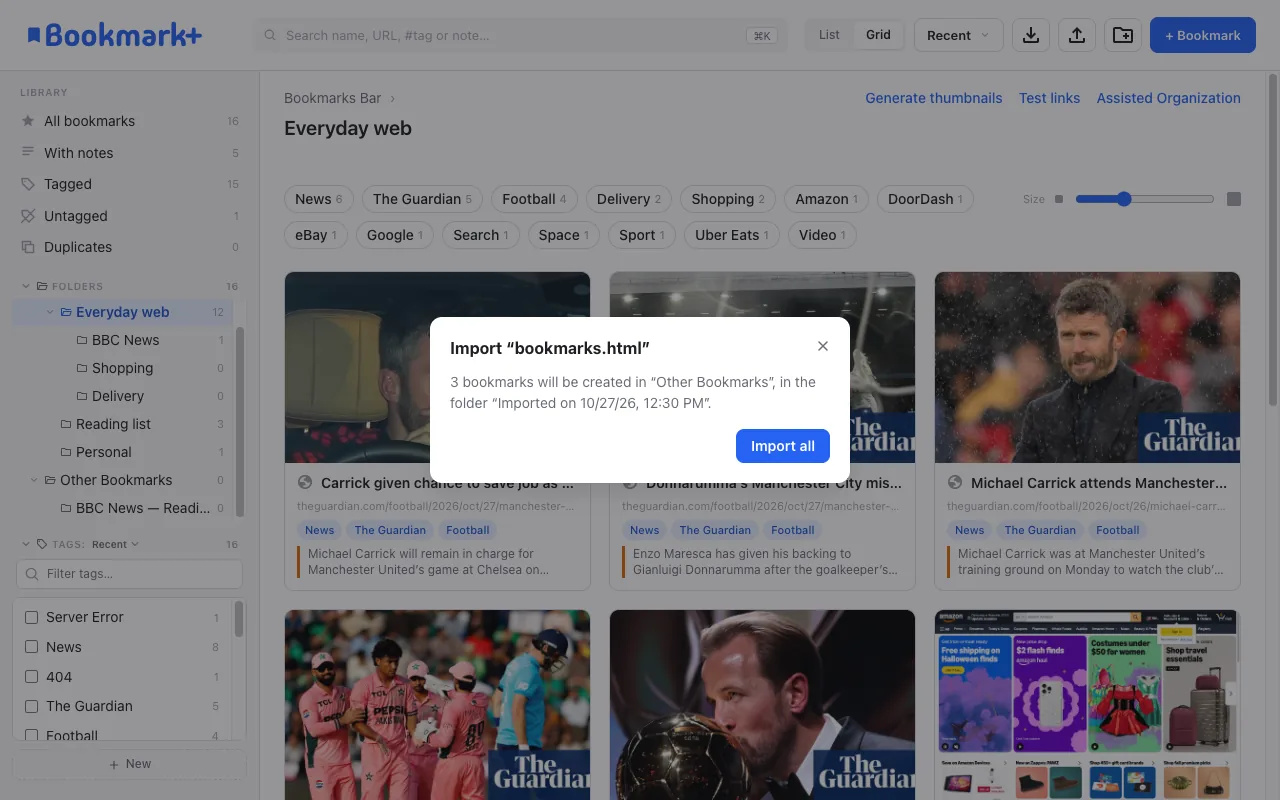Switch to Grid view
1280x800 pixels.
(878, 35)
